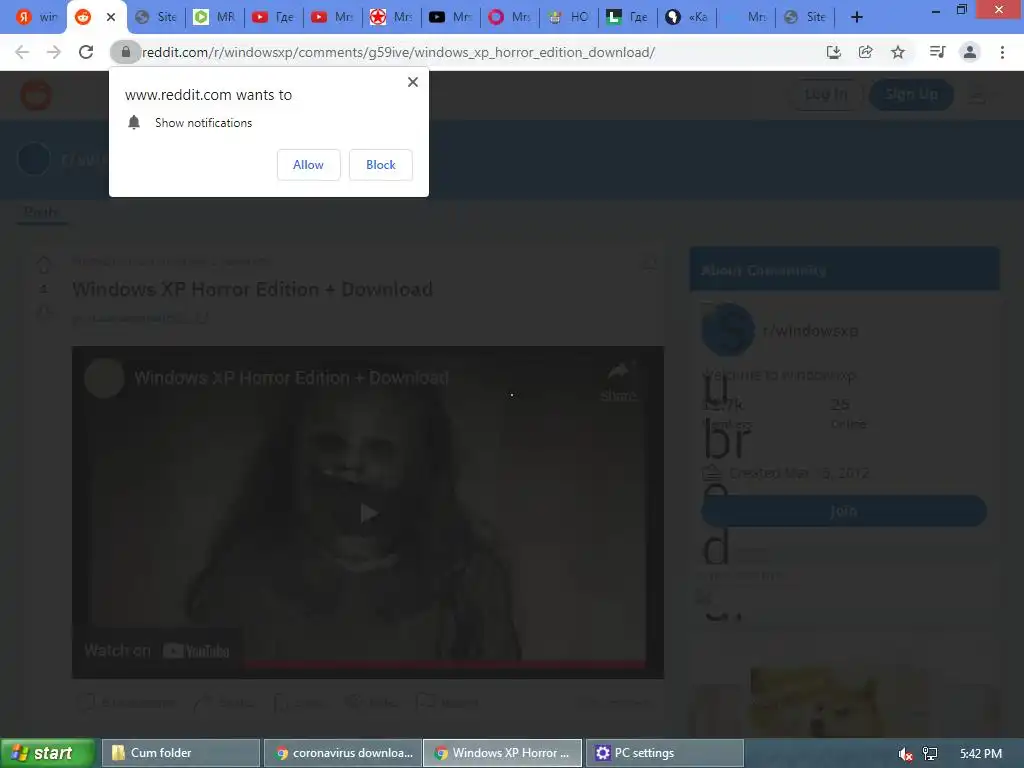The width and height of the screenshot is (1024, 768).
Task: Reload the Reddit page
Action: (x=86, y=52)
